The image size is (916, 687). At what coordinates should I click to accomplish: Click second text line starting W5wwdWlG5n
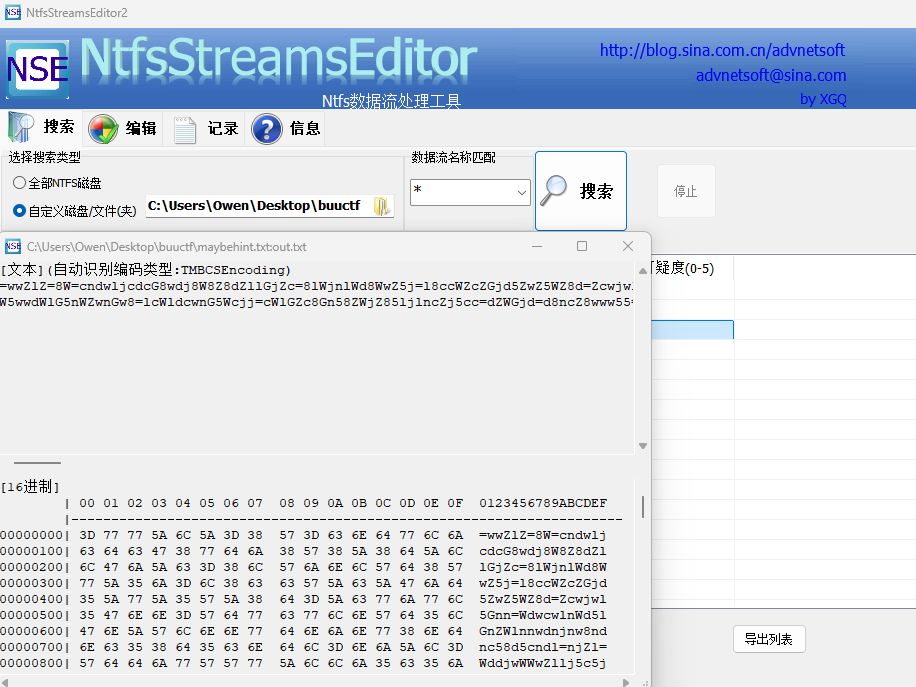coord(317,302)
